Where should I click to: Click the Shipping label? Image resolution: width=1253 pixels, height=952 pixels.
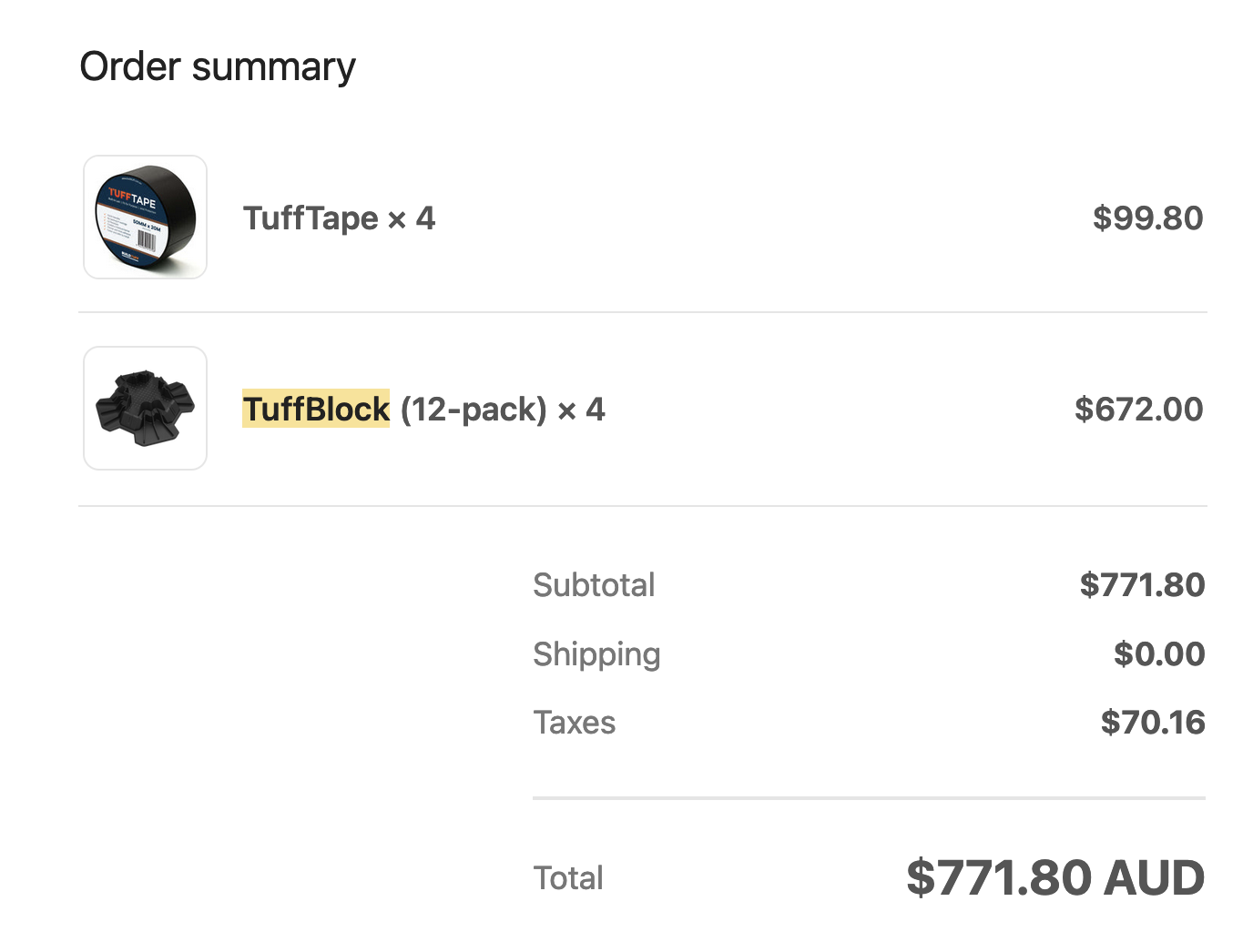click(596, 654)
